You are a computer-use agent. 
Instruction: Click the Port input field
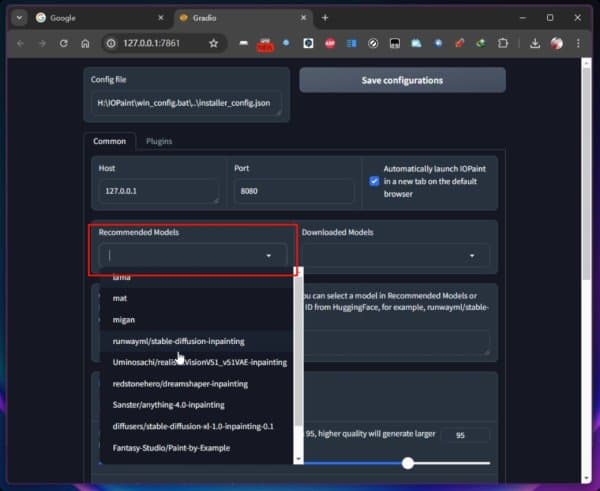[x=293, y=192]
